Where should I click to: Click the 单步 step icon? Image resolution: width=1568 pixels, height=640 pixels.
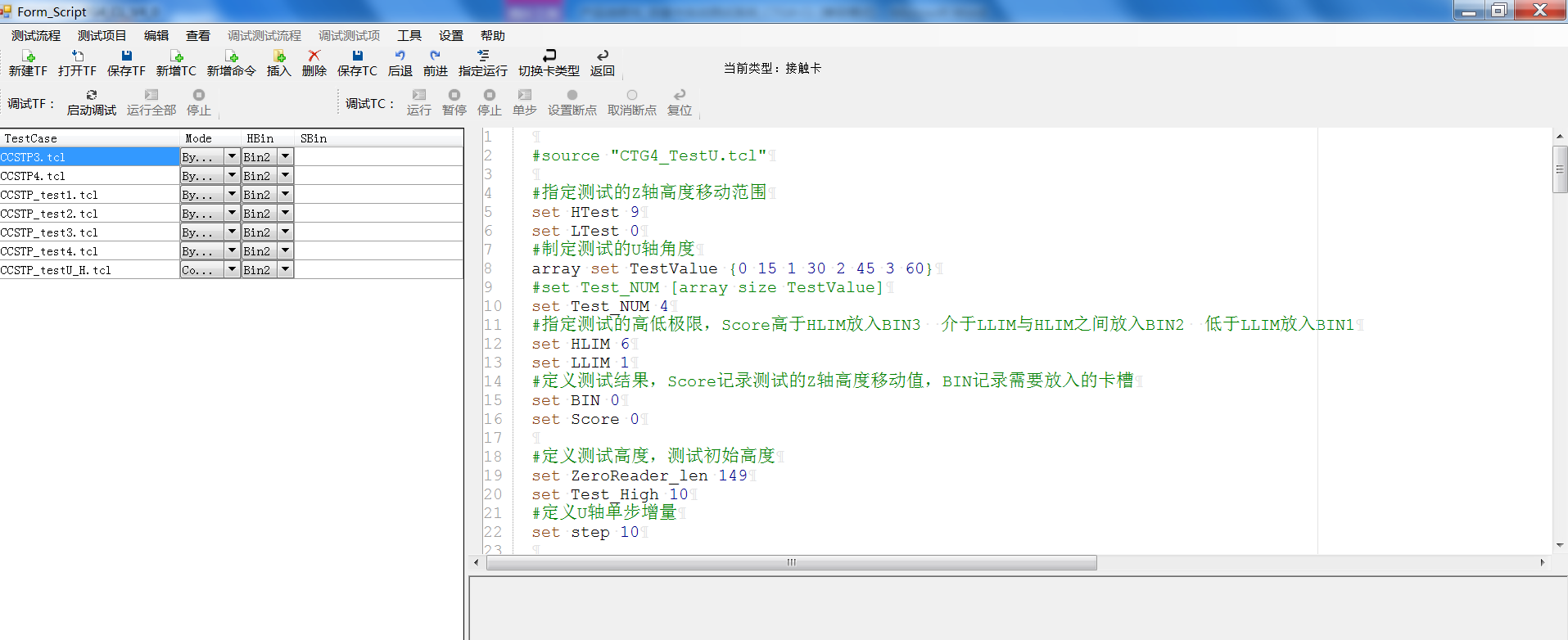525,95
